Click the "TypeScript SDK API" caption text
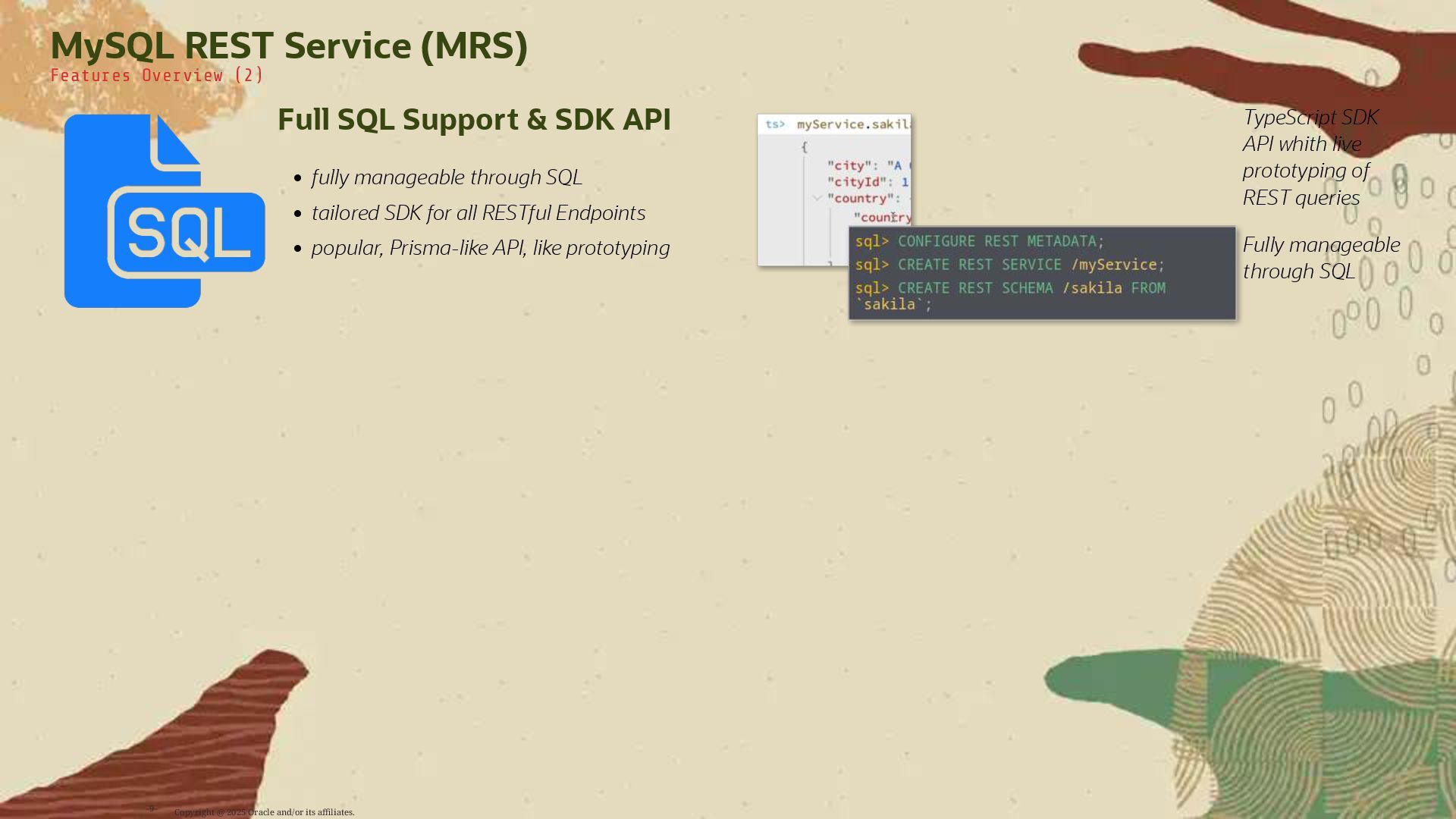Image resolution: width=1456 pixels, height=819 pixels. pyautogui.click(x=1310, y=157)
